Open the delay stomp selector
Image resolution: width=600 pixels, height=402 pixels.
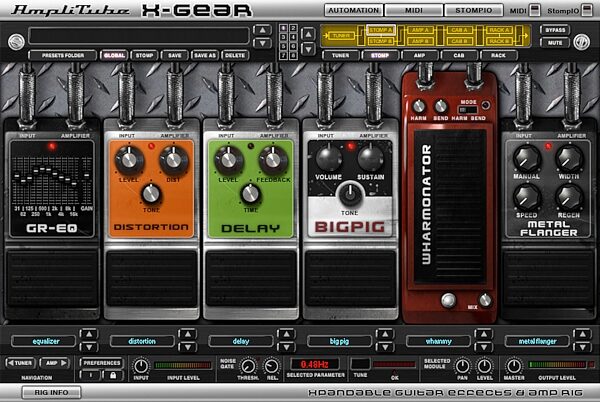pos(241,341)
